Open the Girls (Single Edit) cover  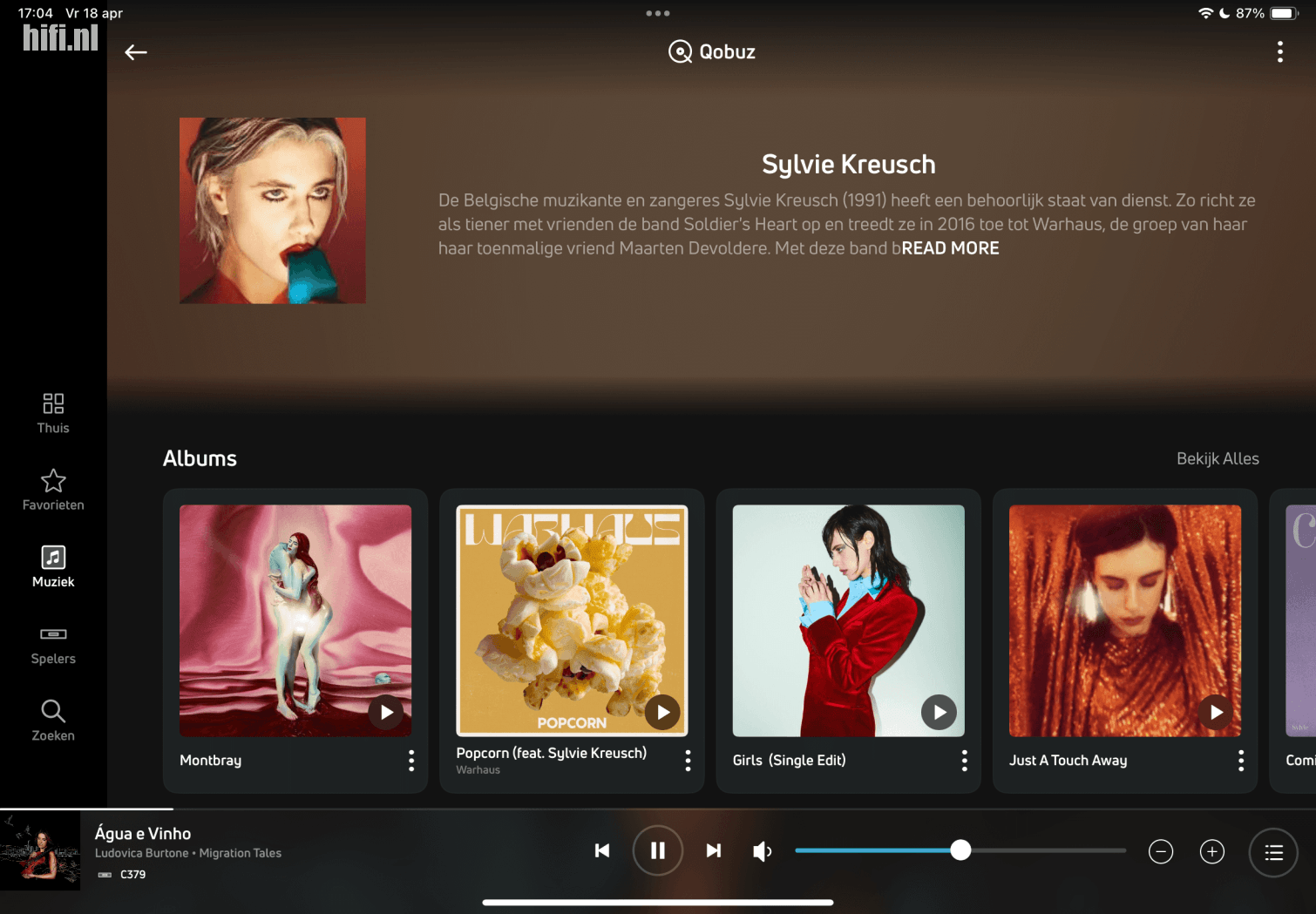pos(848,620)
